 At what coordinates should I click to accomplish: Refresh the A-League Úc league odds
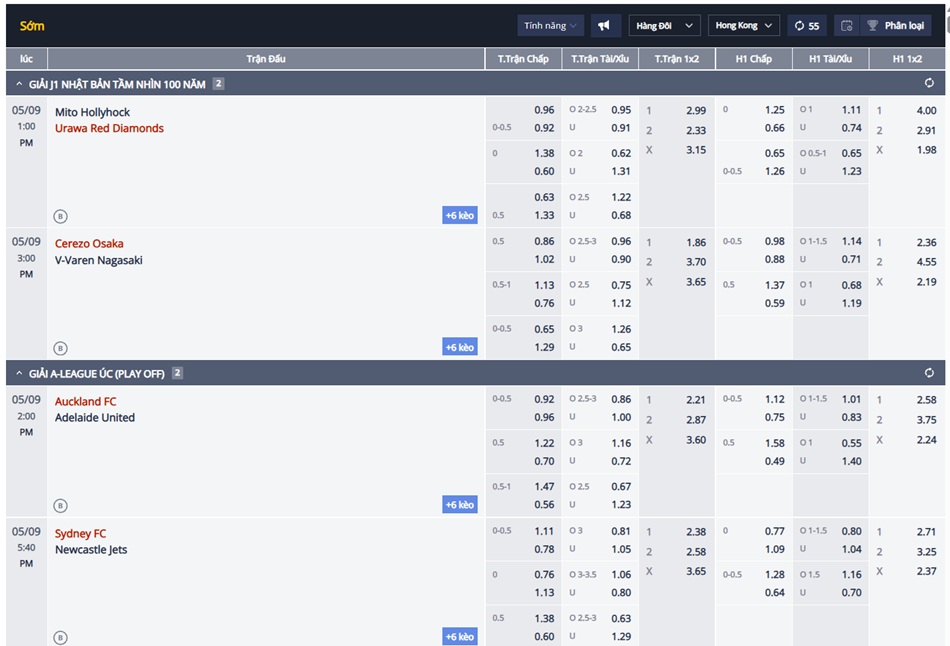(x=929, y=373)
